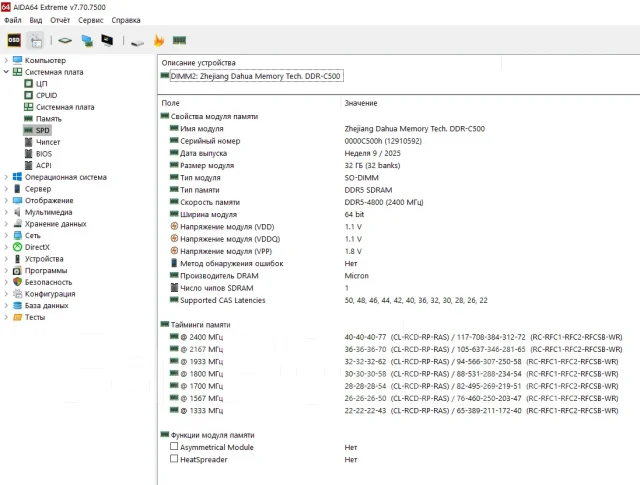The height and width of the screenshot is (485, 640).
Task: Expand the Компьютер tree node
Action: (6, 60)
